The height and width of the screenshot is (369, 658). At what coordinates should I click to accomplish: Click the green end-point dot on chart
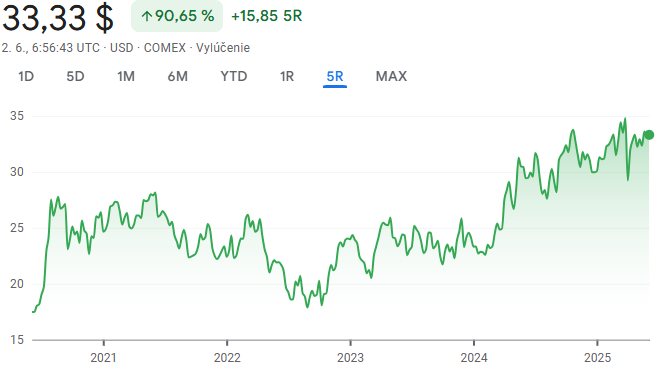tap(649, 135)
